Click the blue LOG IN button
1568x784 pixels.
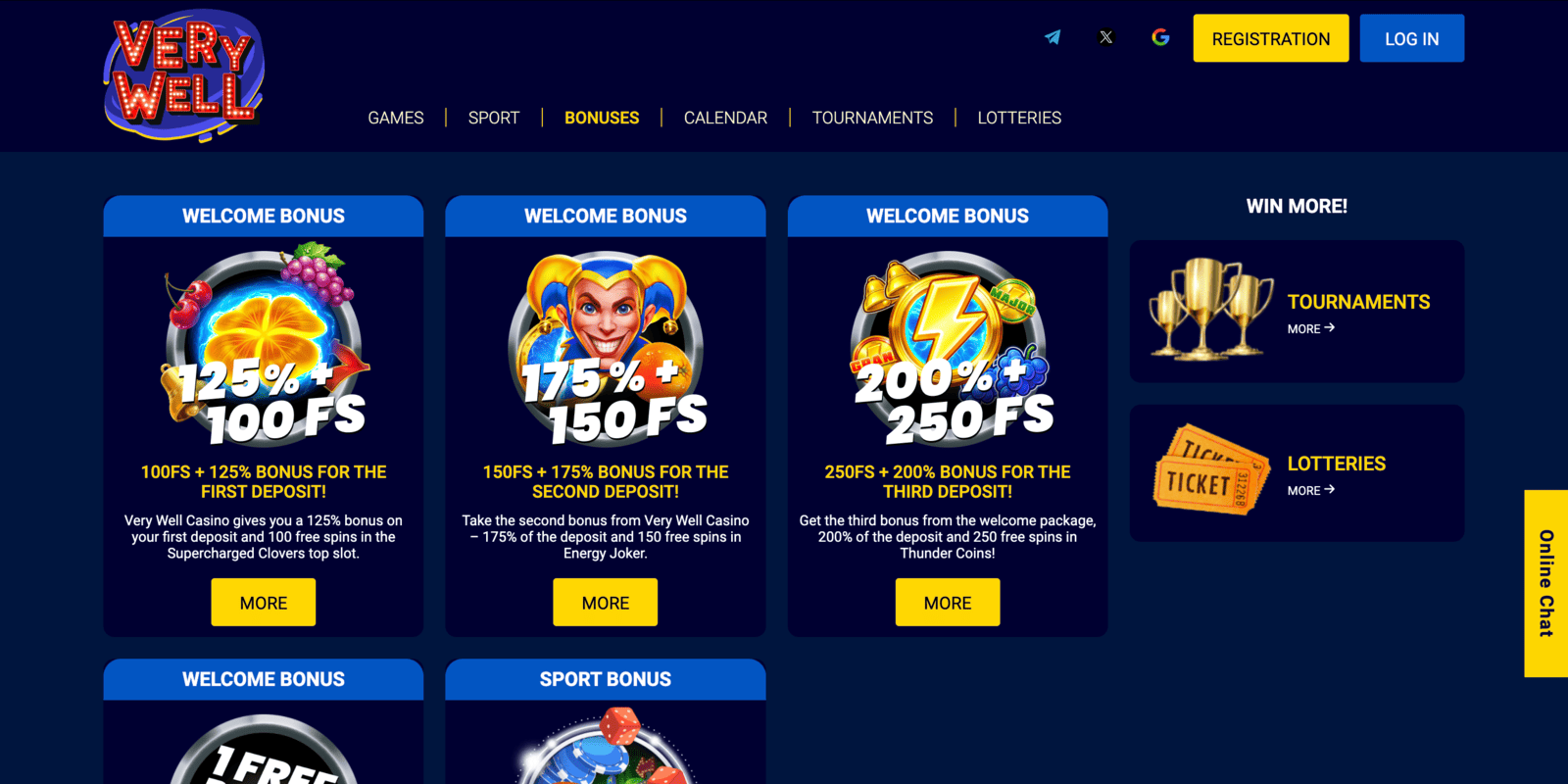1412,38
